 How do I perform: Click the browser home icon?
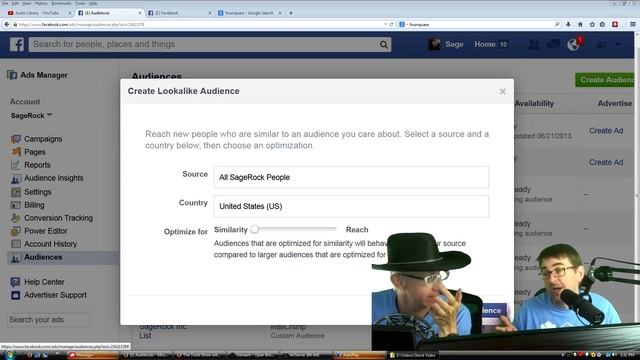[x=580, y=24]
